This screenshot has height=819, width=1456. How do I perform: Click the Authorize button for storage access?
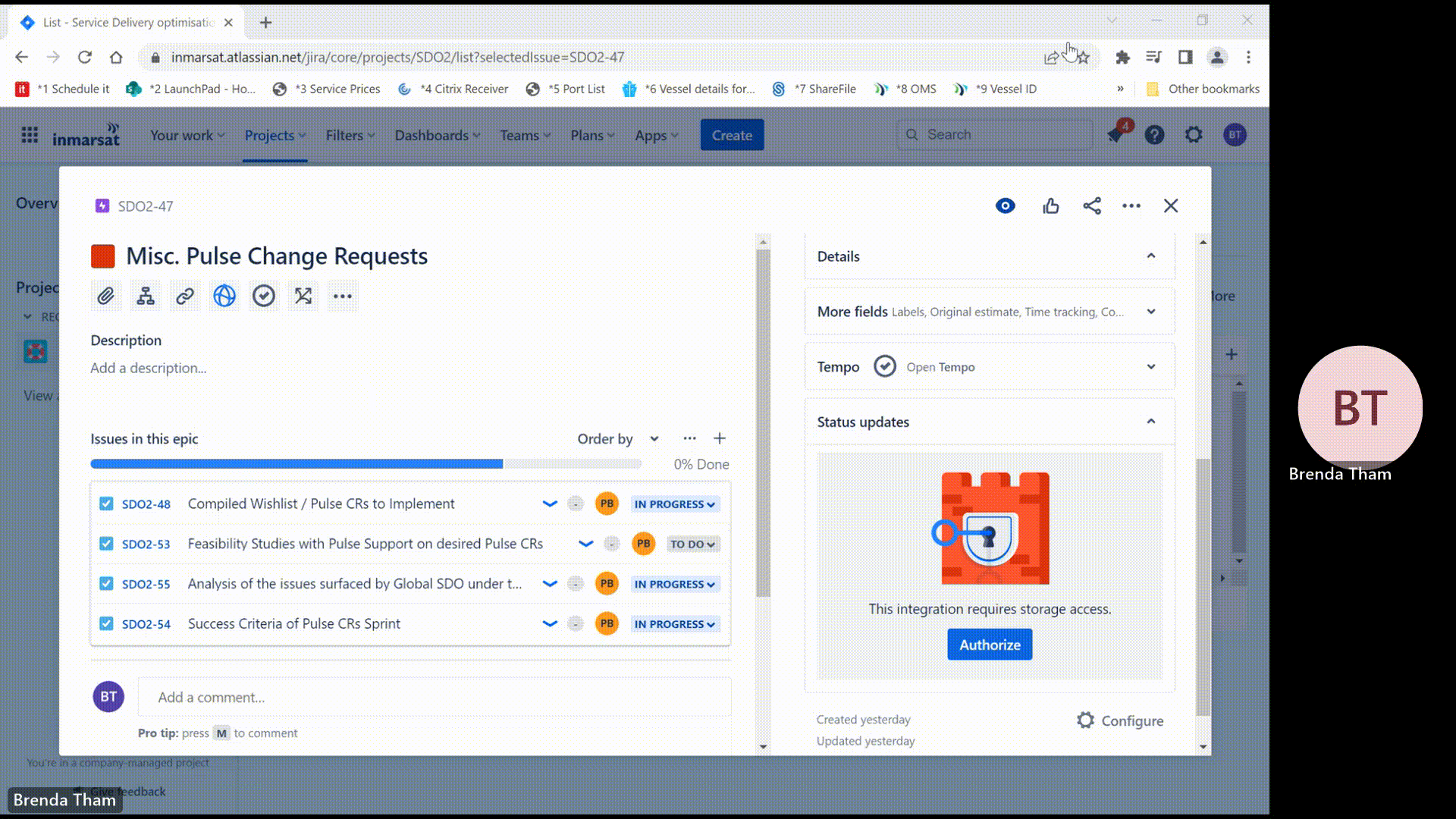(989, 644)
